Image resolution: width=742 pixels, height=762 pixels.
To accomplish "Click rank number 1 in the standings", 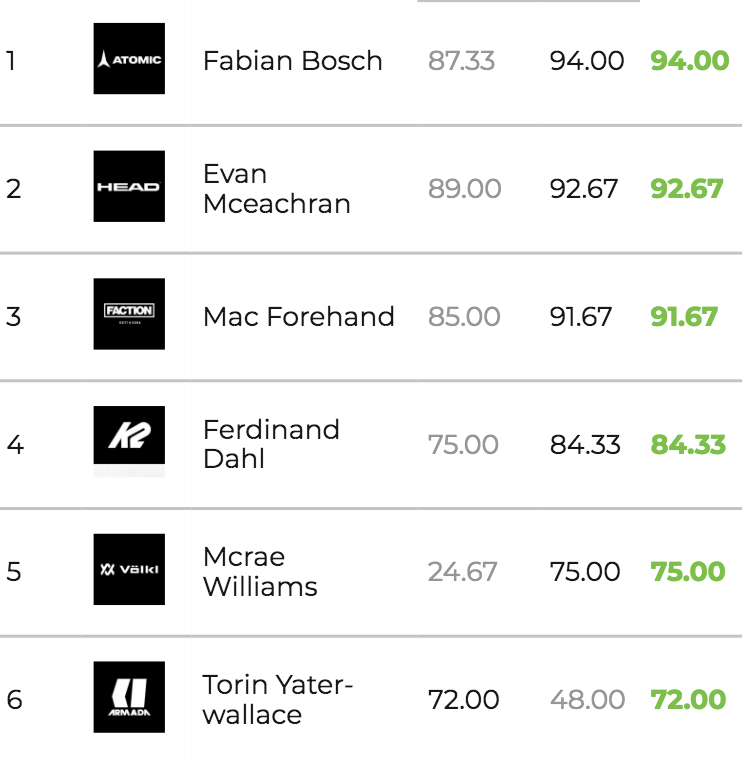I will 11,61.
